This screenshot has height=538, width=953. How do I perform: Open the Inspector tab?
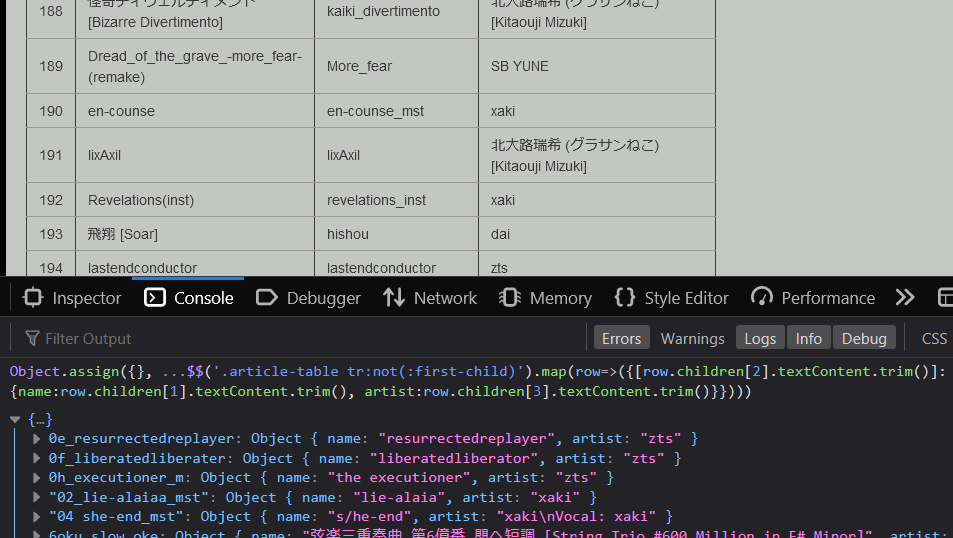point(72,298)
